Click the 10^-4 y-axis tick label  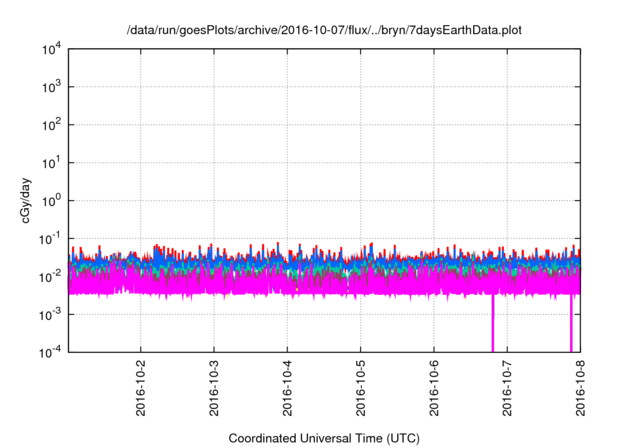click(x=50, y=351)
